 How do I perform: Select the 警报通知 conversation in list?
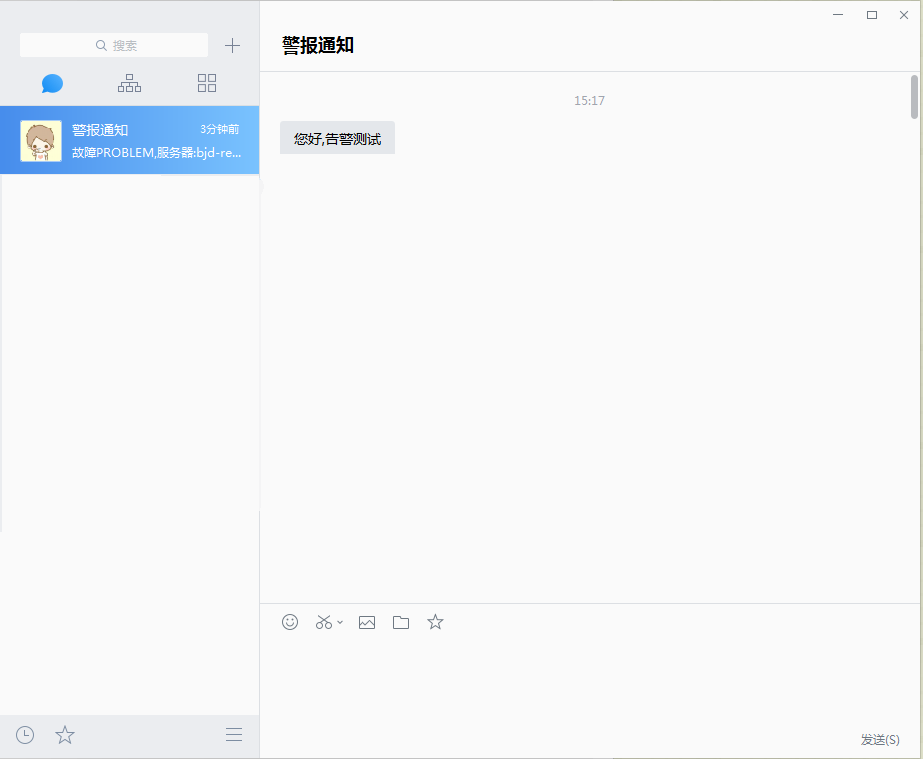(x=150, y=141)
